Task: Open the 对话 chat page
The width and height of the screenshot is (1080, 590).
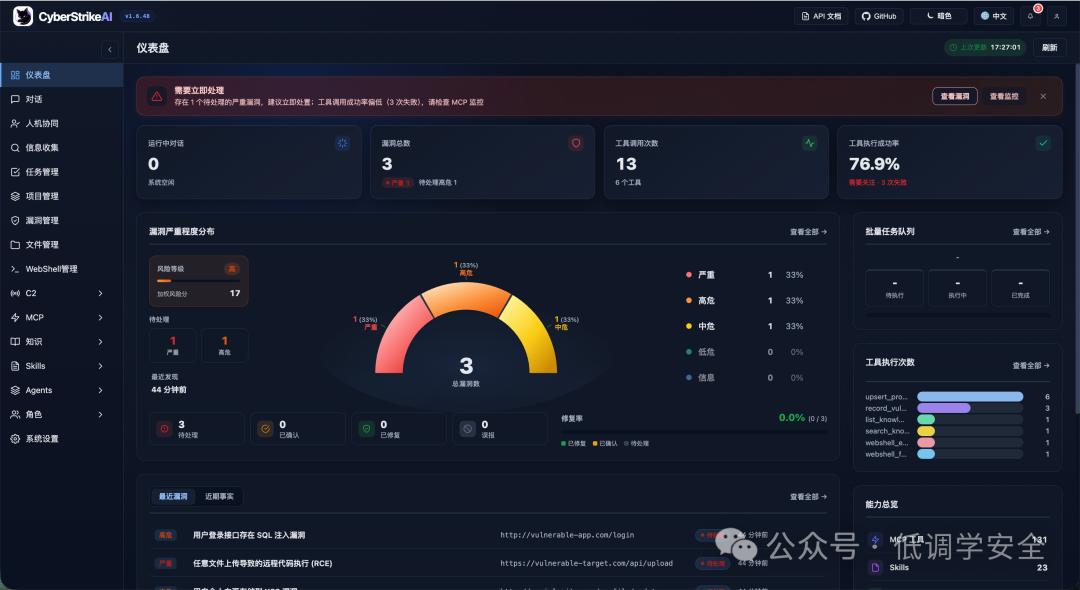Action: coord(61,99)
